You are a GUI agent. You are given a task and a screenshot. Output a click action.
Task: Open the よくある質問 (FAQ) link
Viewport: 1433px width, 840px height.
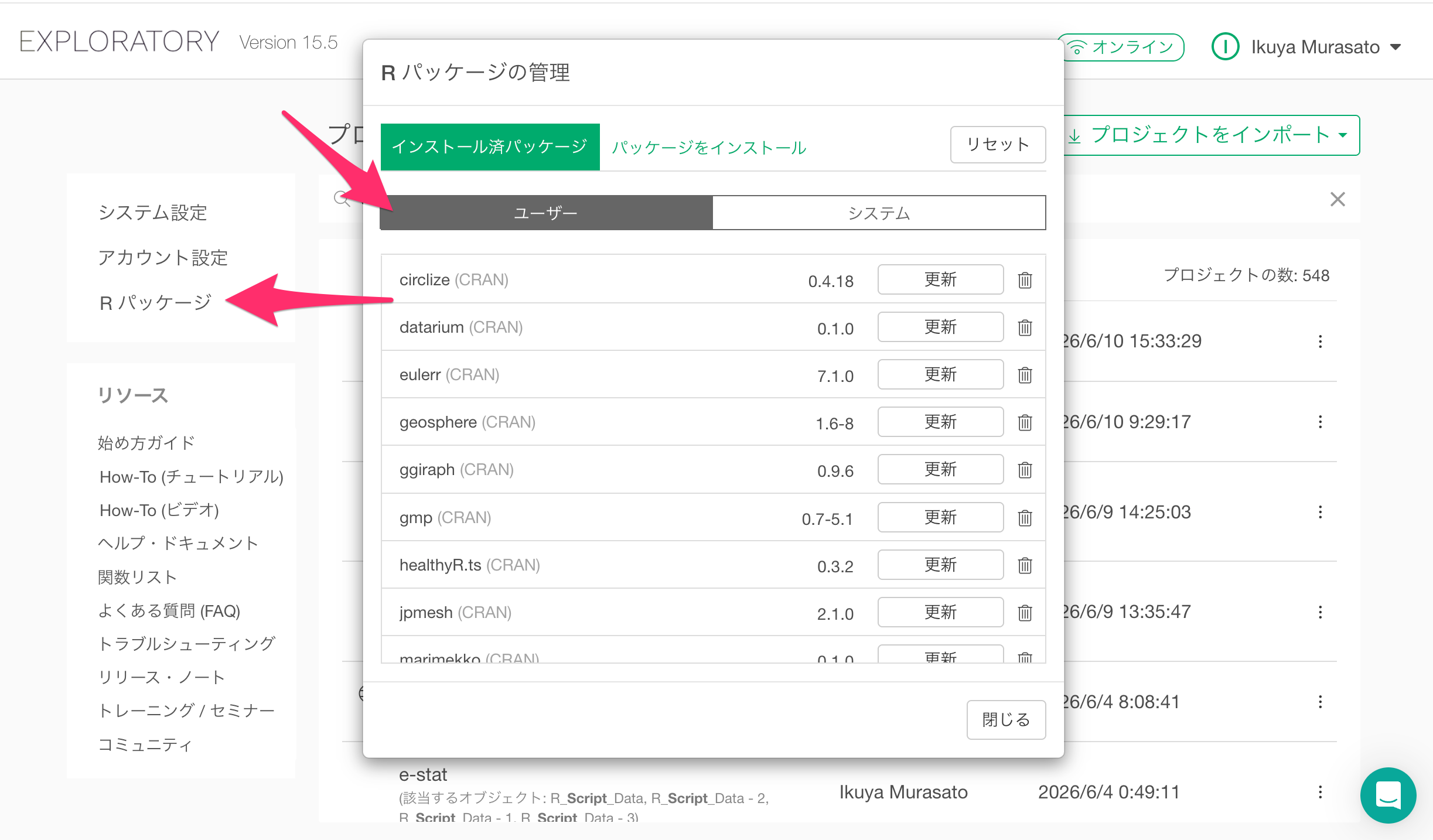[x=169, y=611]
